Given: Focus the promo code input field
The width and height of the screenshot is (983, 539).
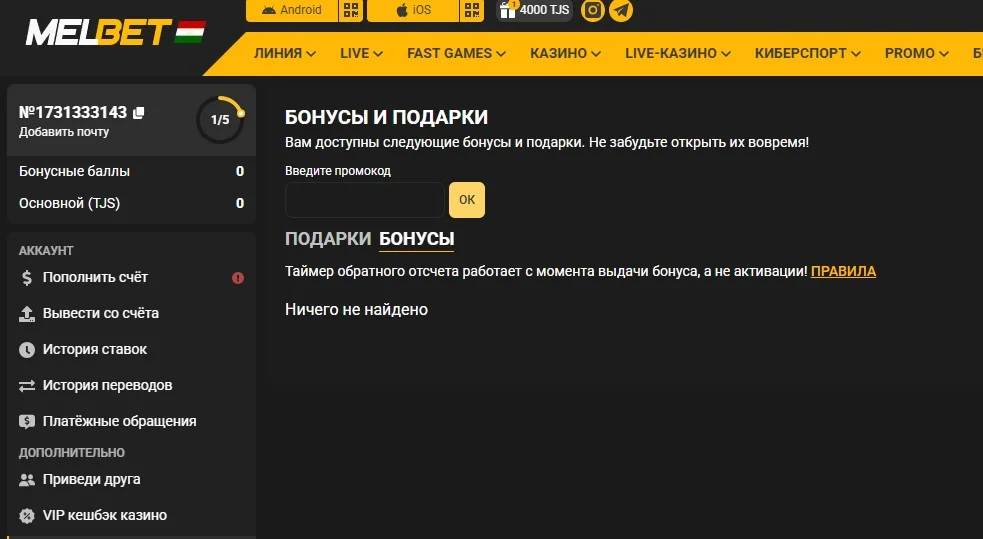Looking at the screenshot, I should pos(365,200).
